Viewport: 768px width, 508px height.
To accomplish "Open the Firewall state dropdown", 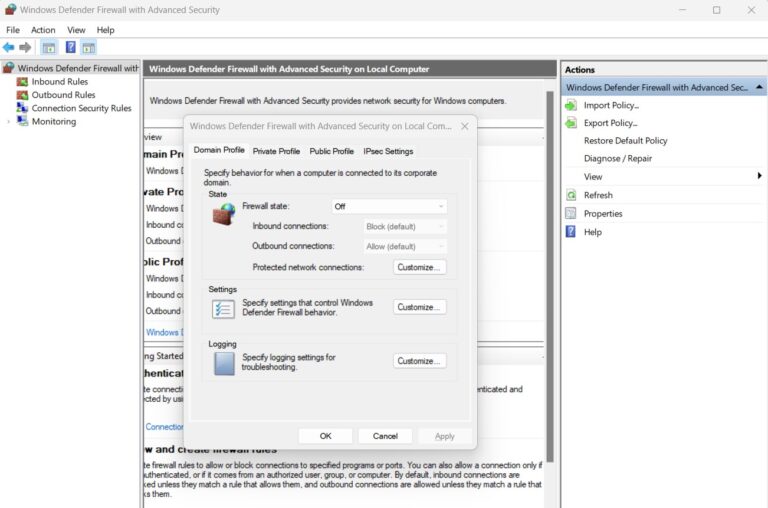I will tap(389, 207).
